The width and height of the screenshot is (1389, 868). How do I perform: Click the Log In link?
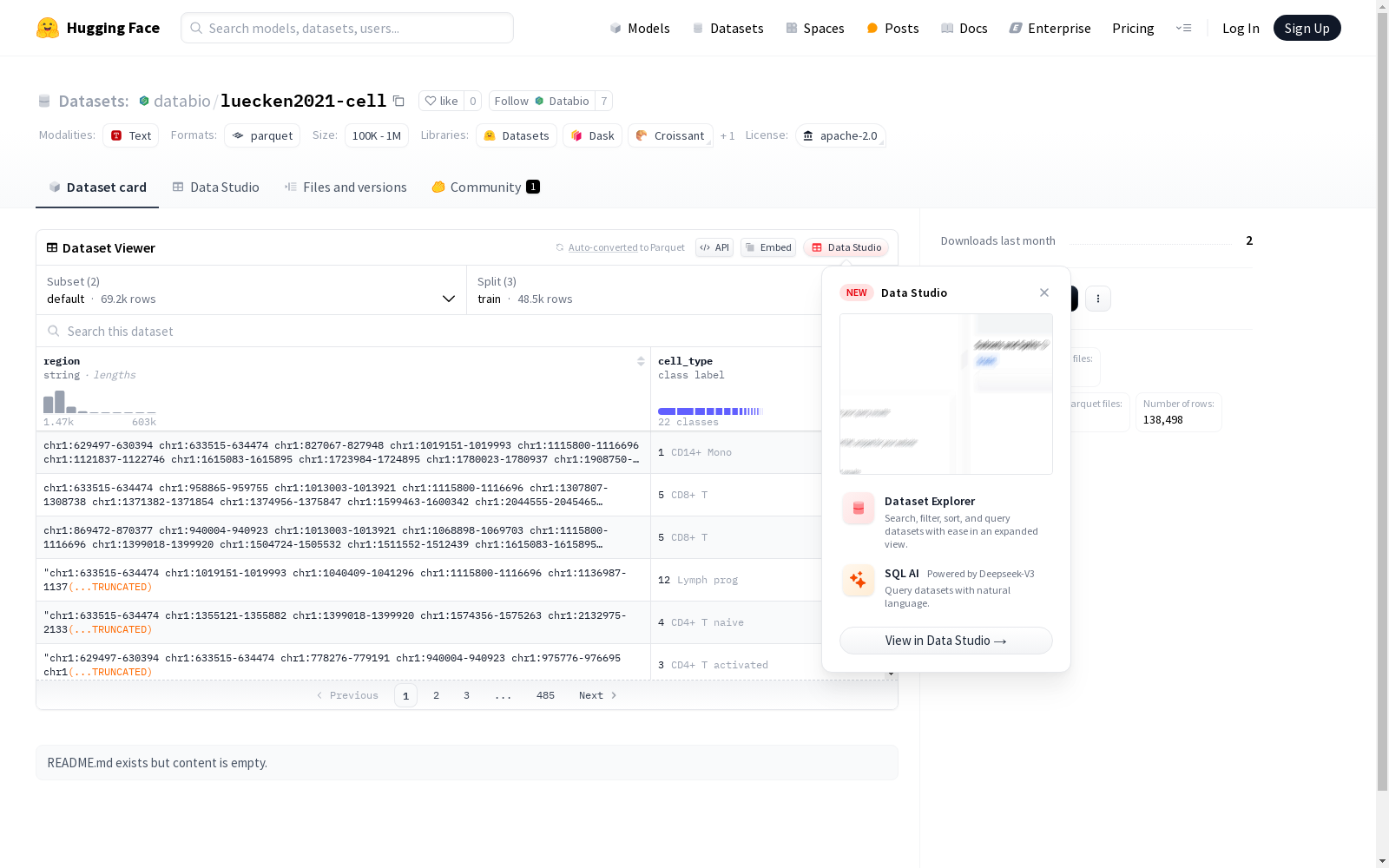1241,28
